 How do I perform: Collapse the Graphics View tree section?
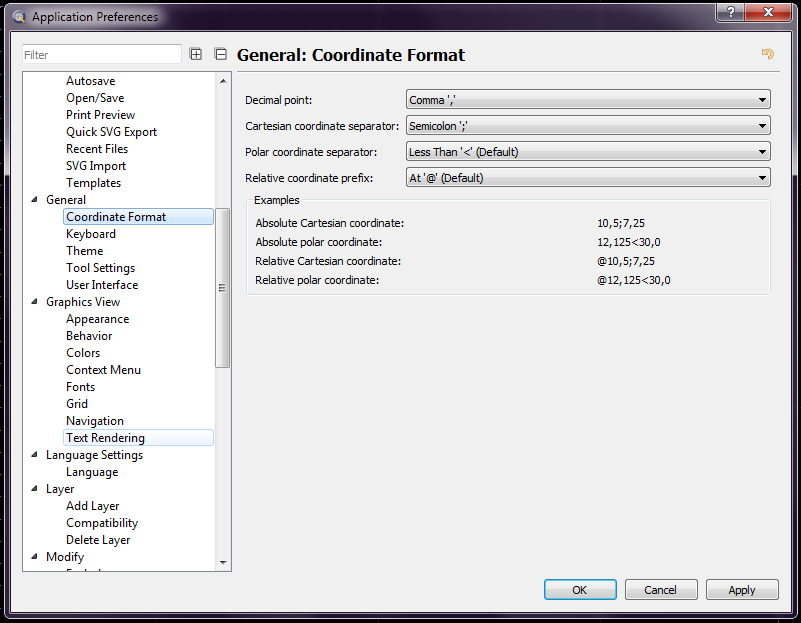(x=36, y=302)
